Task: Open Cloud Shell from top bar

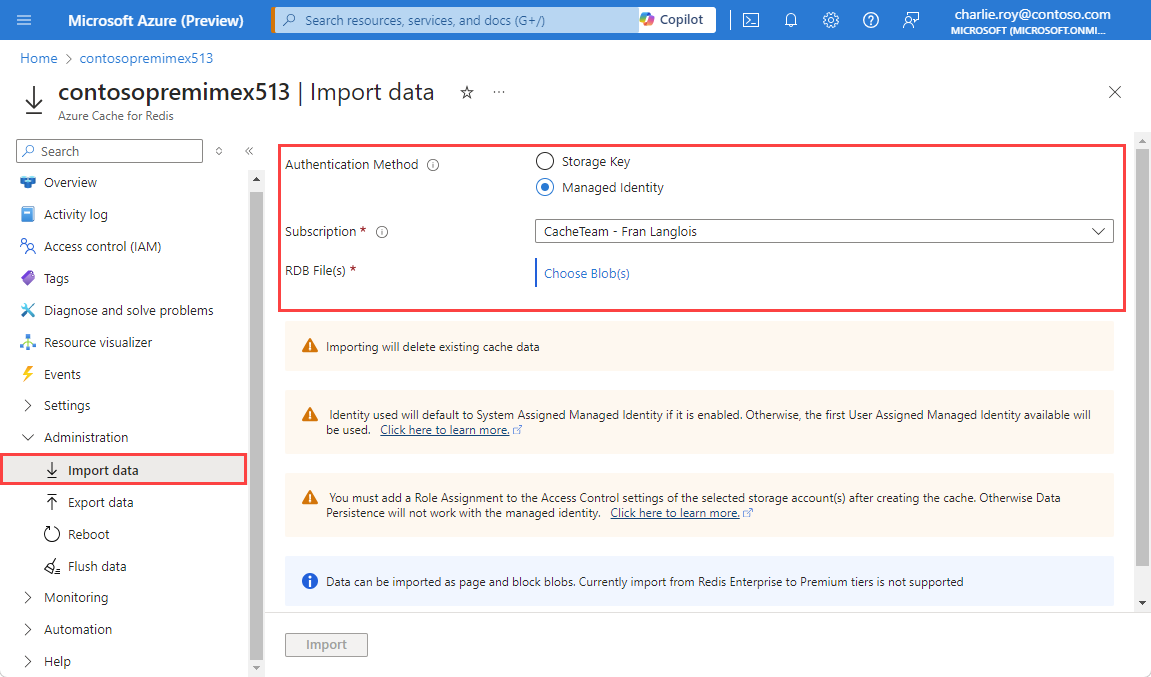Action: coord(751,20)
